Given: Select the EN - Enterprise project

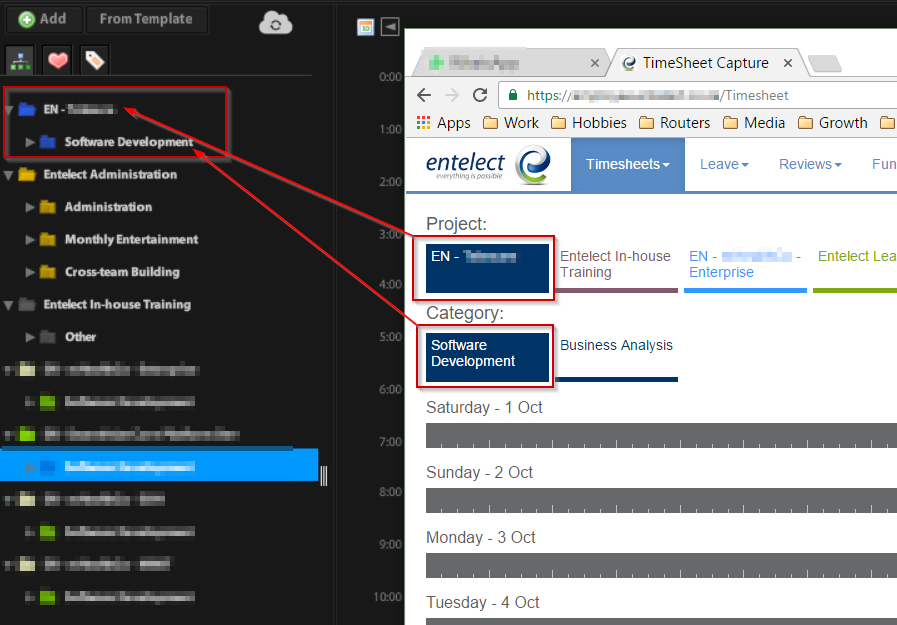Looking at the screenshot, I should (x=745, y=268).
